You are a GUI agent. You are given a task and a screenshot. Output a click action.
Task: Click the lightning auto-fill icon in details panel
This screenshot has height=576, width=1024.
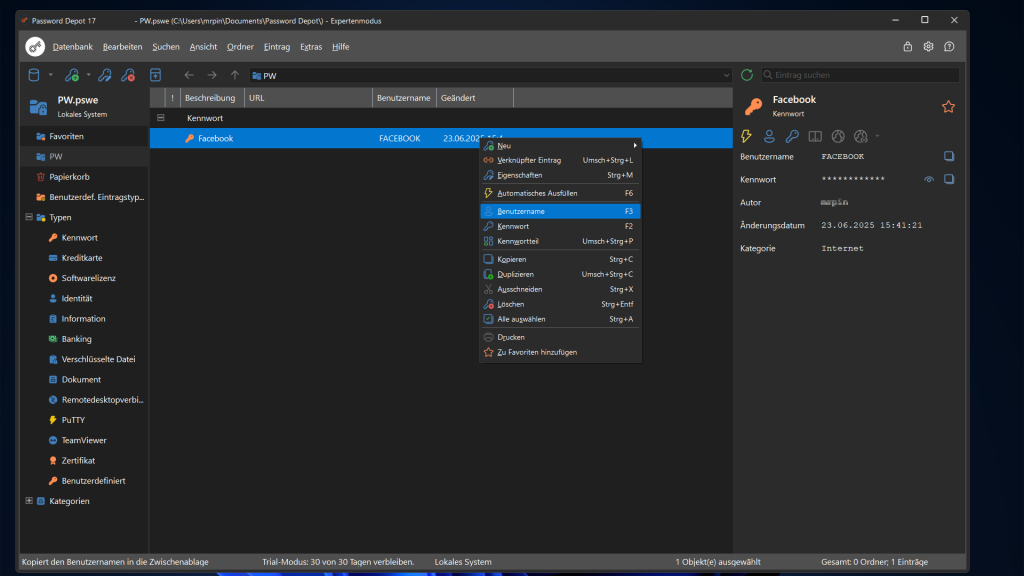(x=746, y=136)
